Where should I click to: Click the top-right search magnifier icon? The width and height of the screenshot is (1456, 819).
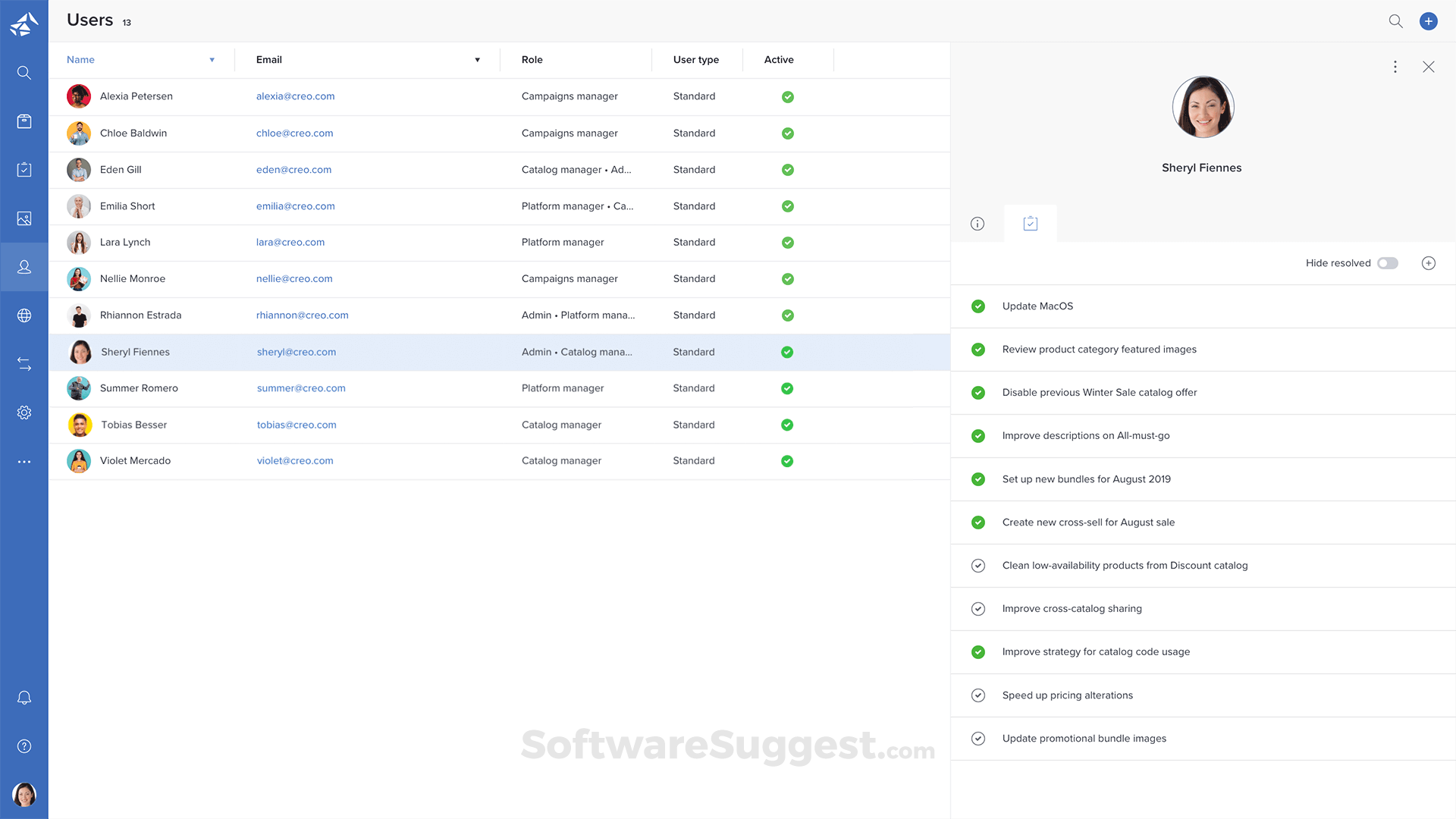point(1395,21)
